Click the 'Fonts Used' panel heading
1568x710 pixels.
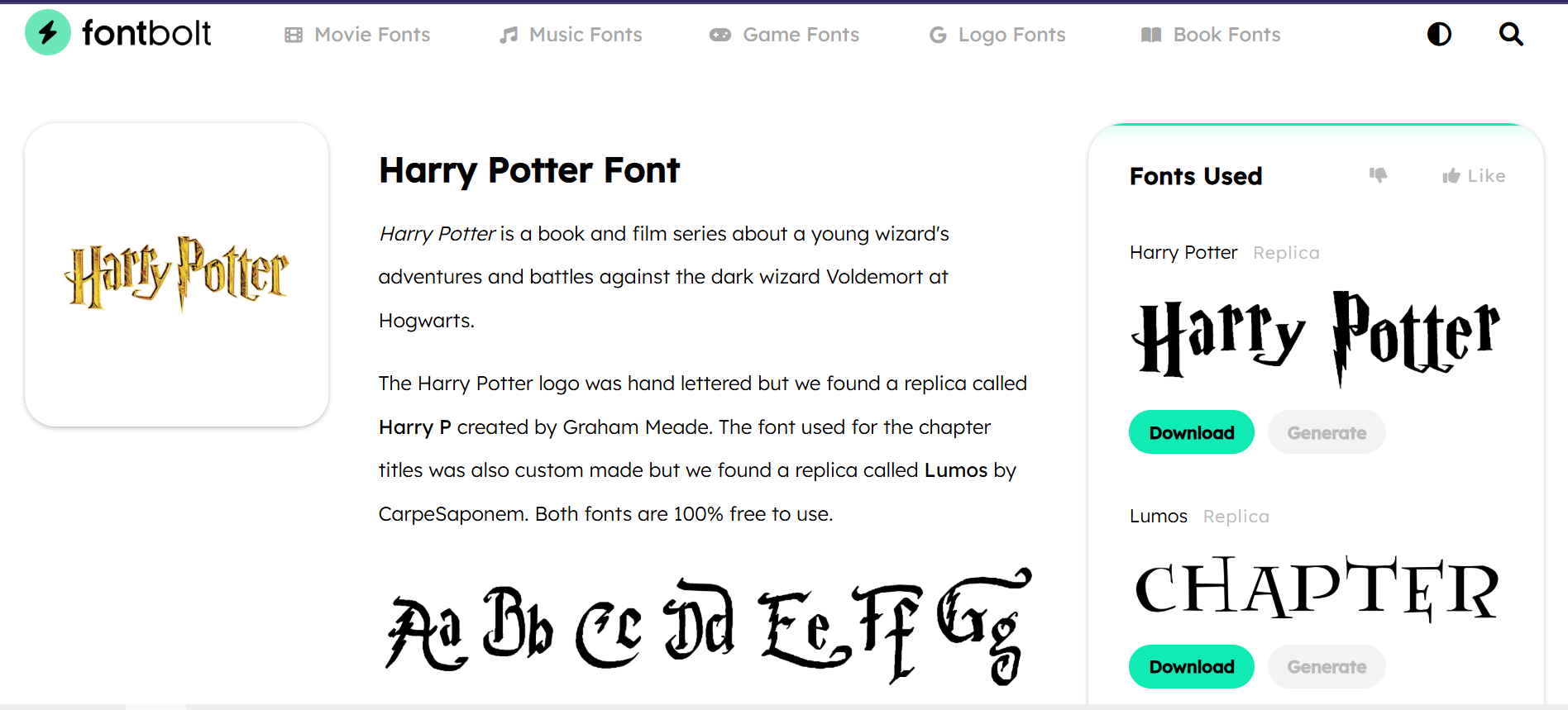click(x=1196, y=176)
